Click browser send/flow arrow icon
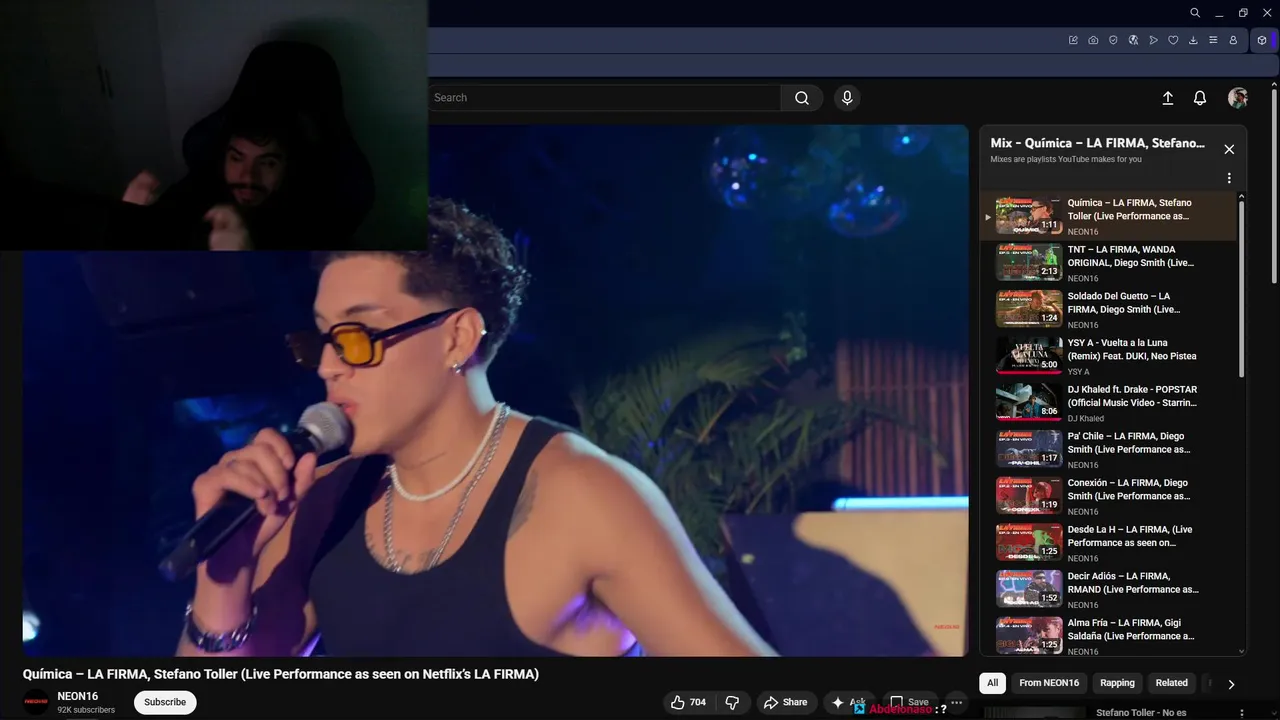 [x=1153, y=40]
